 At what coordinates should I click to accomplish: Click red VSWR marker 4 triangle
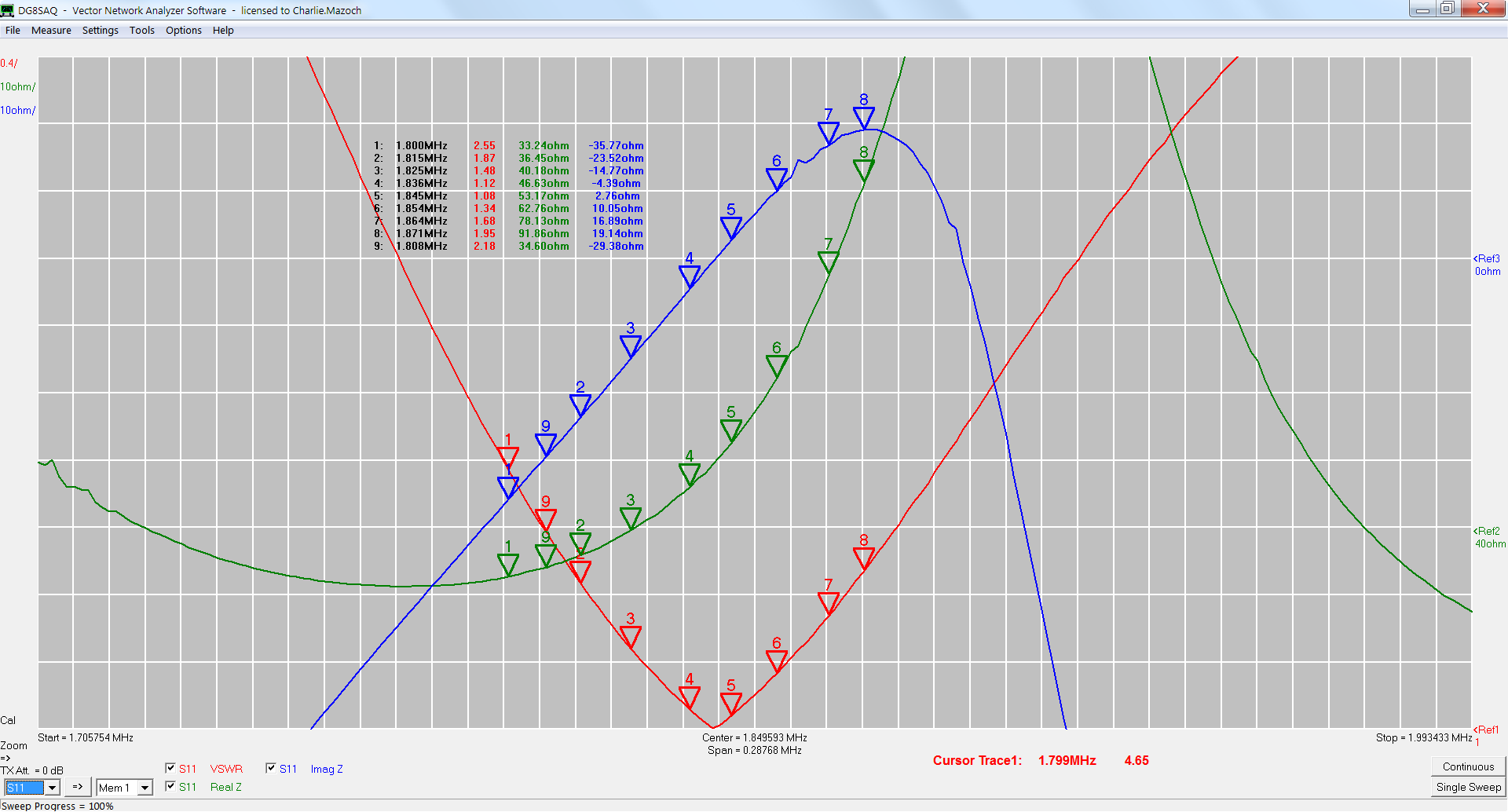pyautogui.click(x=689, y=696)
